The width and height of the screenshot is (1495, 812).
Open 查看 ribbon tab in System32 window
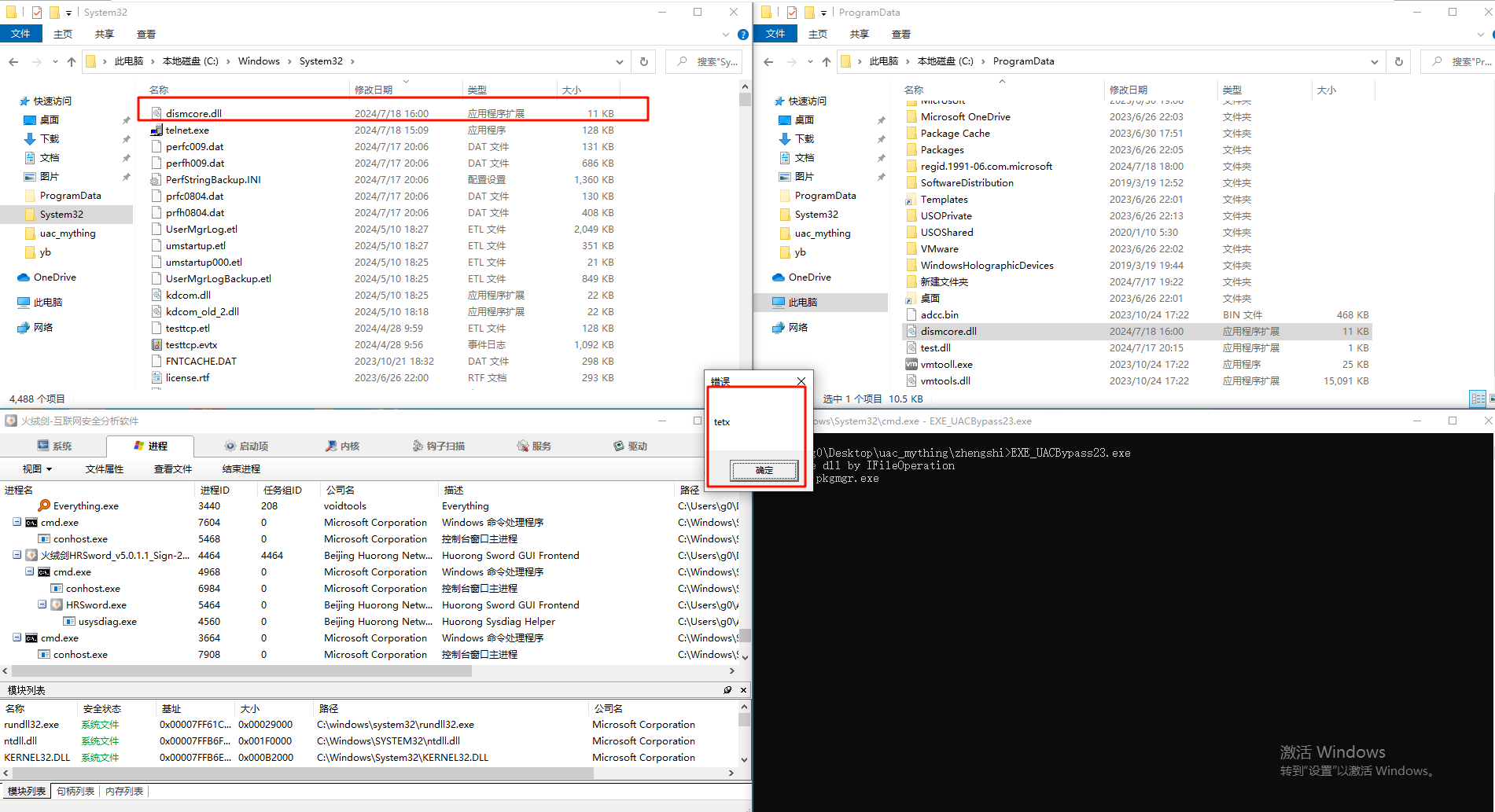145,35
